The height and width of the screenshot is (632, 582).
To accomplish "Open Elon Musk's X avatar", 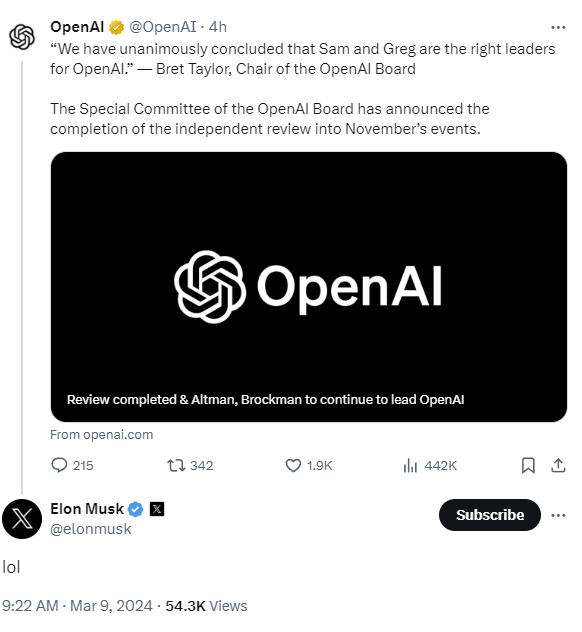I will (x=22, y=519).
